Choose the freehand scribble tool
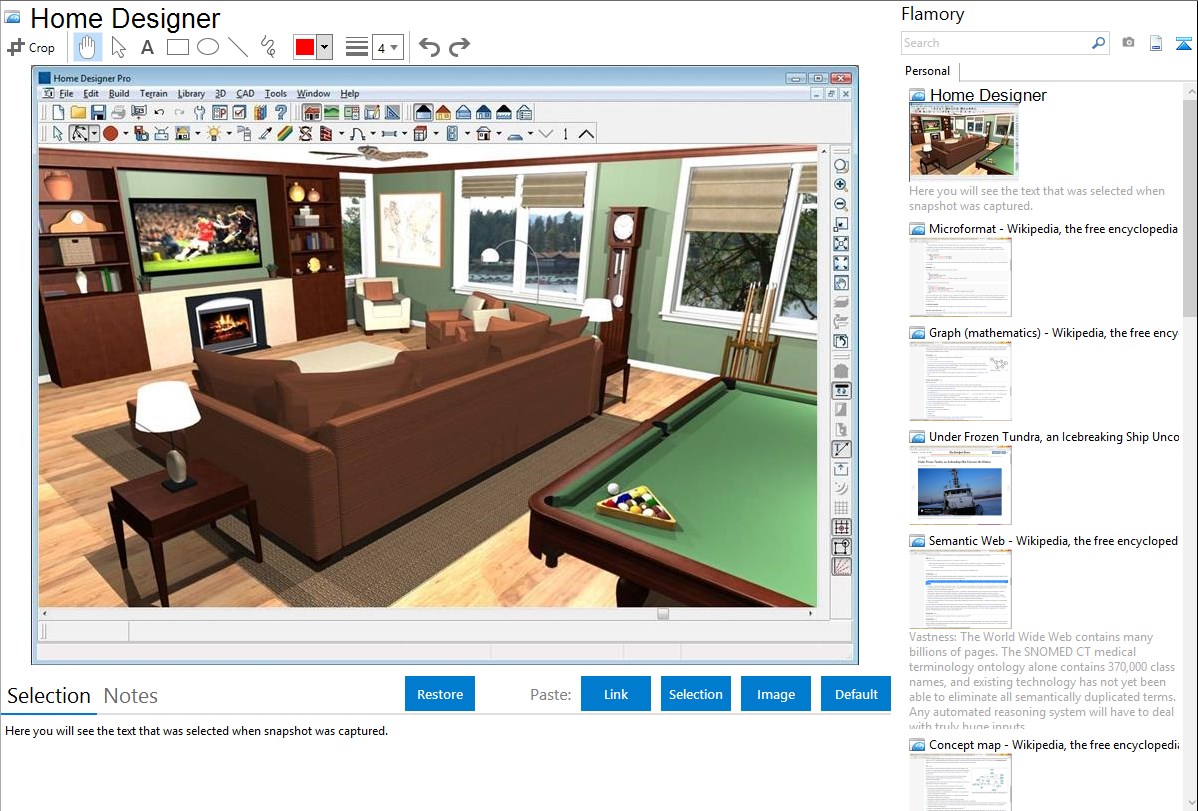 268,47
